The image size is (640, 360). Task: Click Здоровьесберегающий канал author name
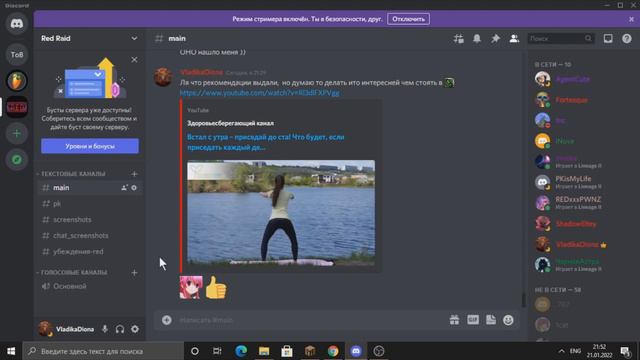[x=231, y=123]
